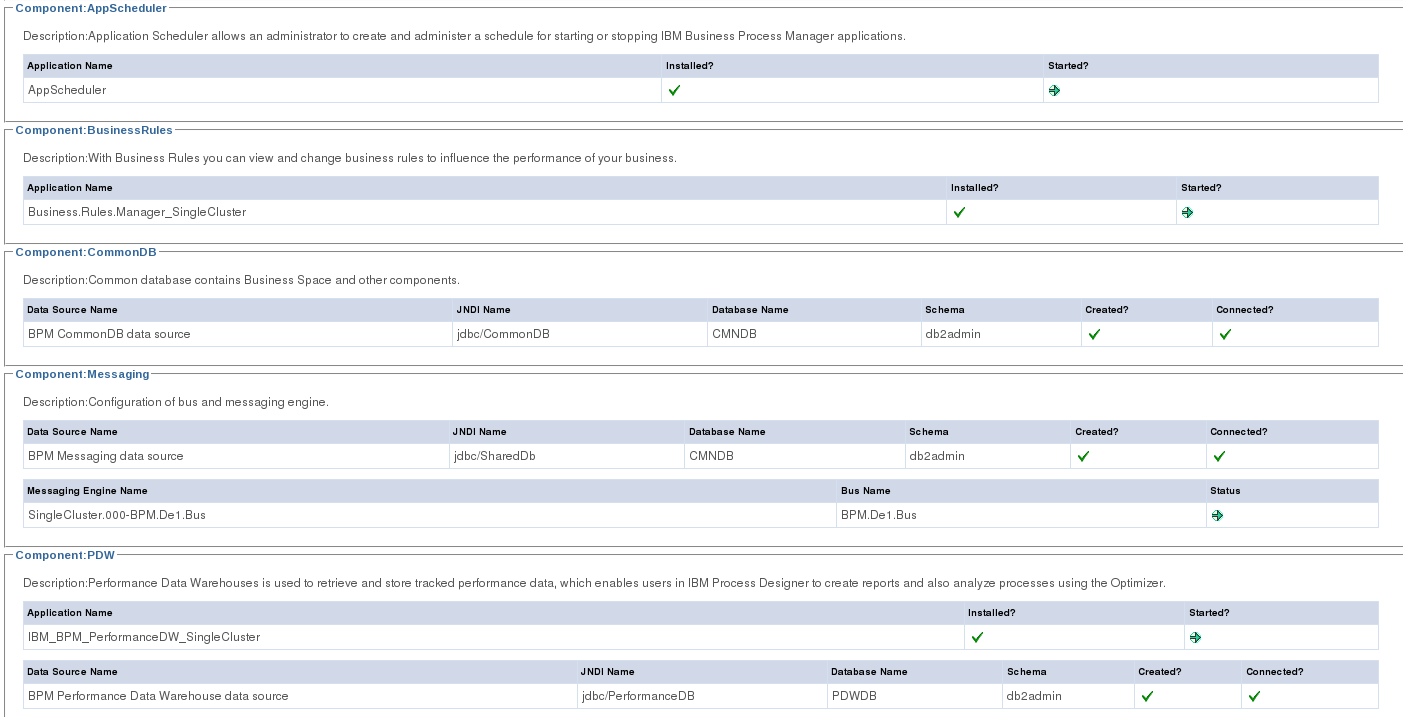Click the BPM.De1.Bus bus name cell
Image resolution: width=1403 pixels, height=717 pixels.
pos(1021,515)
